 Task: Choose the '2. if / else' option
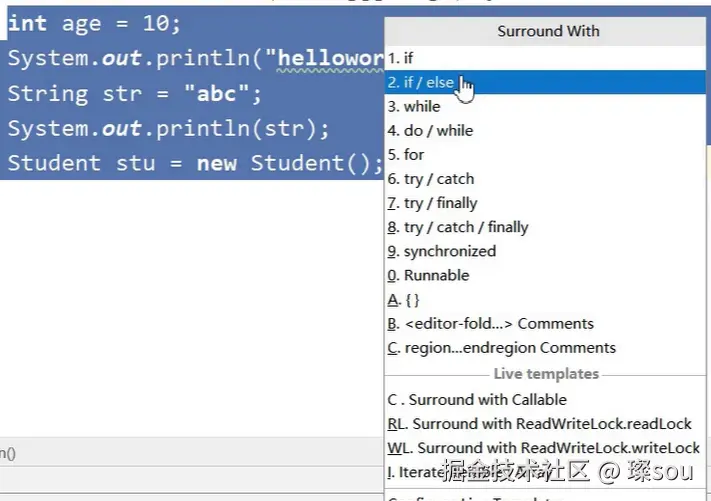point(545,82)
